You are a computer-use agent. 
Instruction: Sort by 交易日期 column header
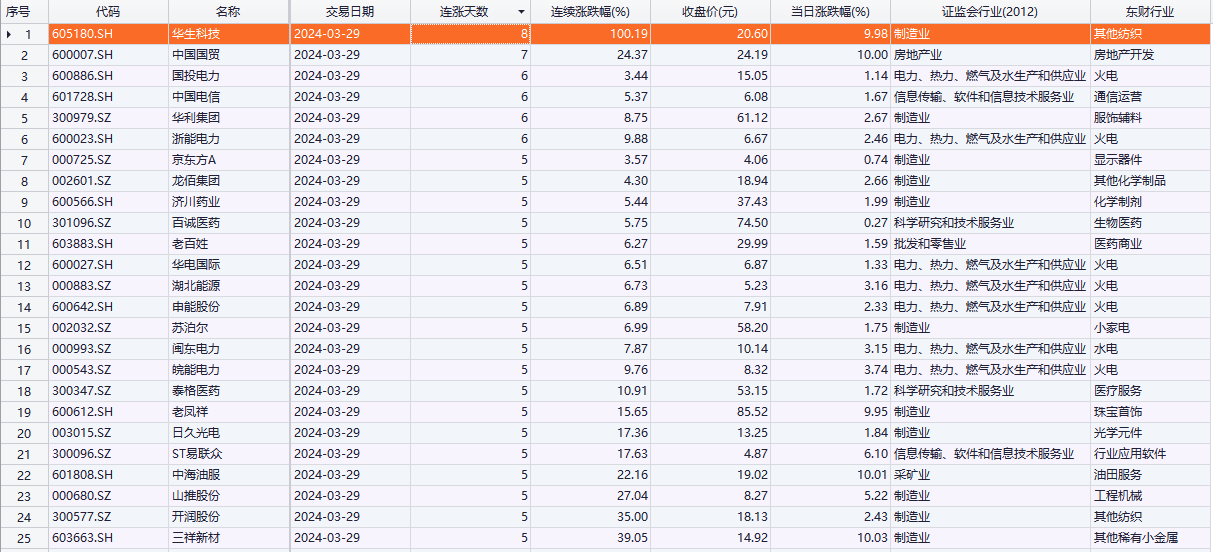(349, 12)
